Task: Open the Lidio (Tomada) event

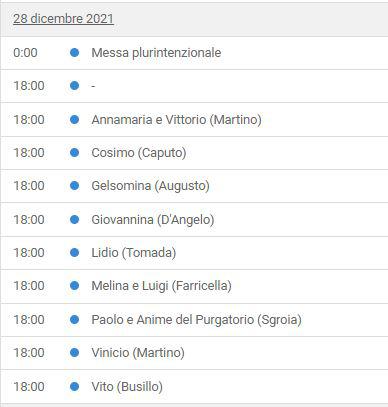Action: pyautogui.click(x=134, y=253)
